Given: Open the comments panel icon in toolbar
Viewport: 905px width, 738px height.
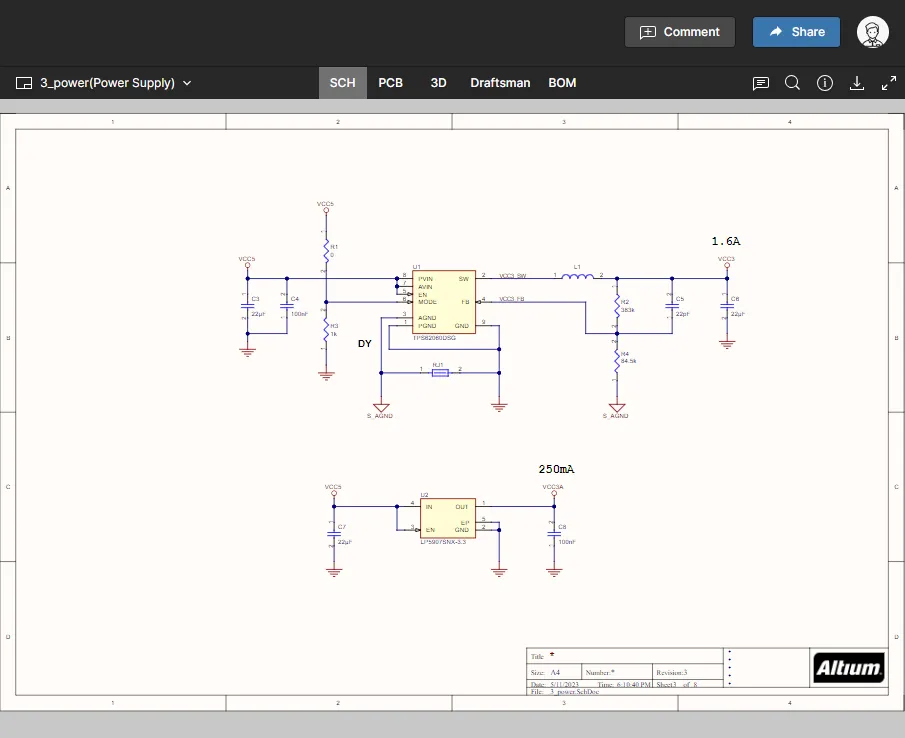Looking at the screenshot, I should click(761, 83).
